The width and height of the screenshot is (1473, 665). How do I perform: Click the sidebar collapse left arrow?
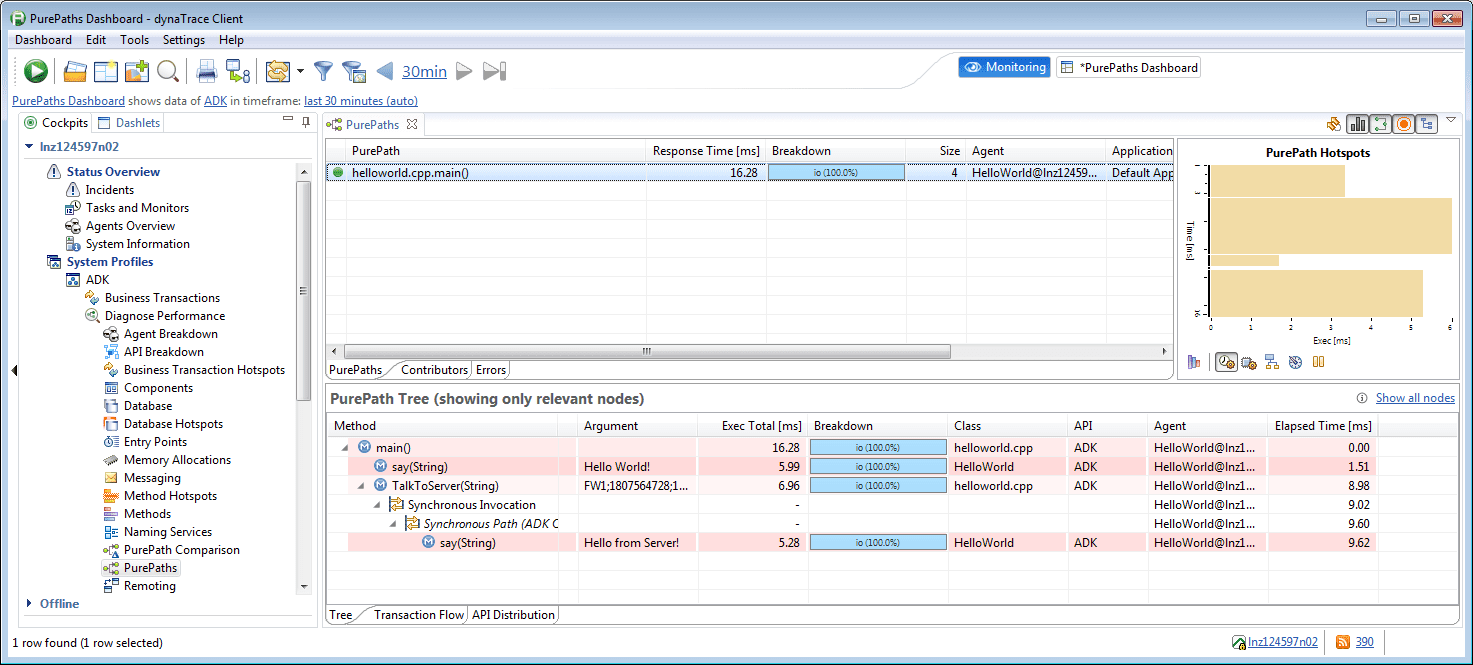coord(14,371)
